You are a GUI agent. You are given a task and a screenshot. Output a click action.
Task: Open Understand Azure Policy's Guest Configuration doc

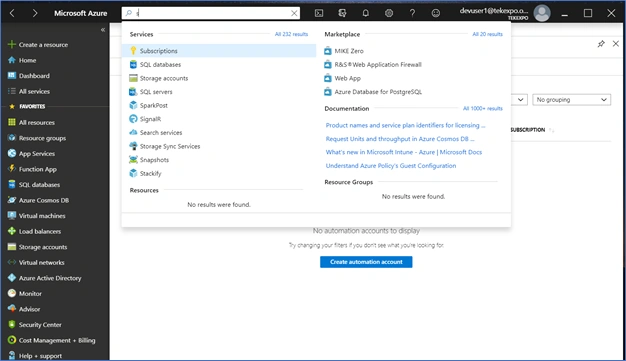[x=390, y=166]
